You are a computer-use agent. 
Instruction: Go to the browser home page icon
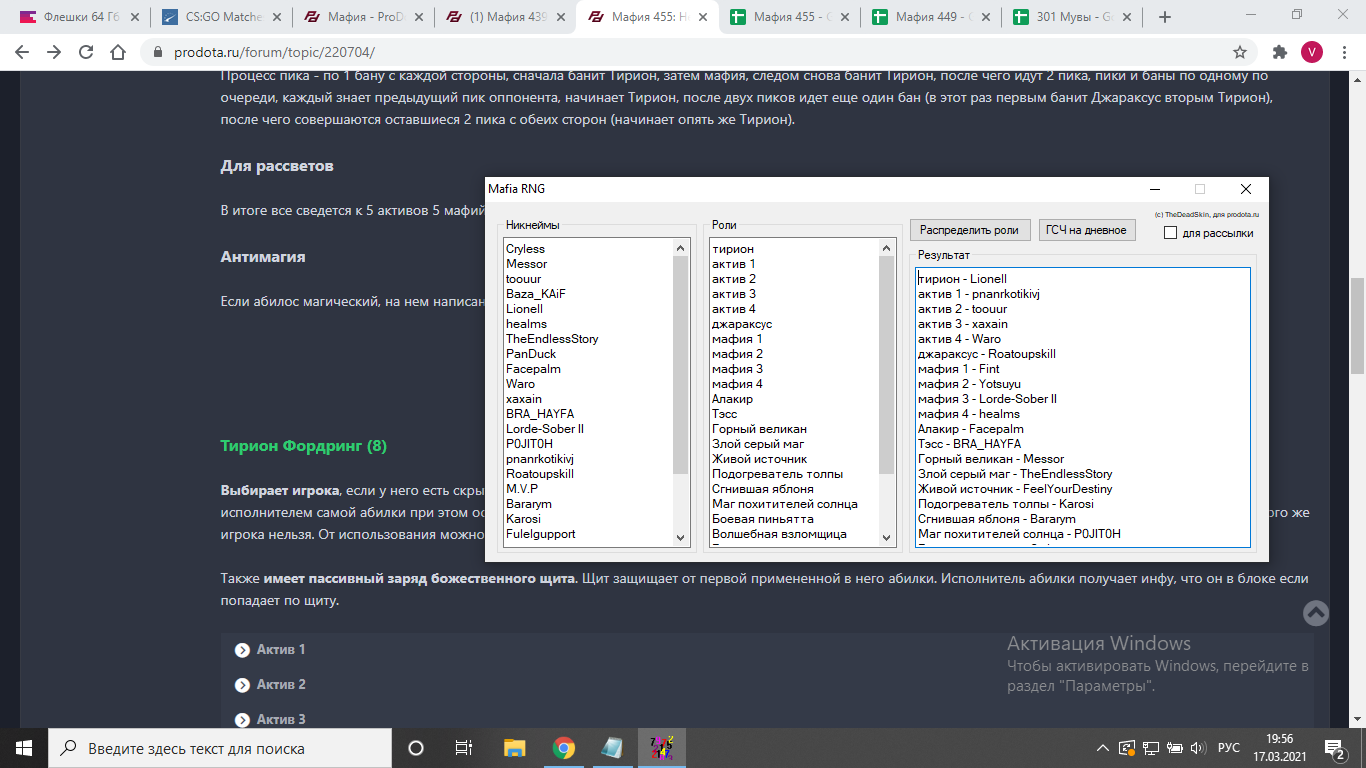tap(118, 52)
